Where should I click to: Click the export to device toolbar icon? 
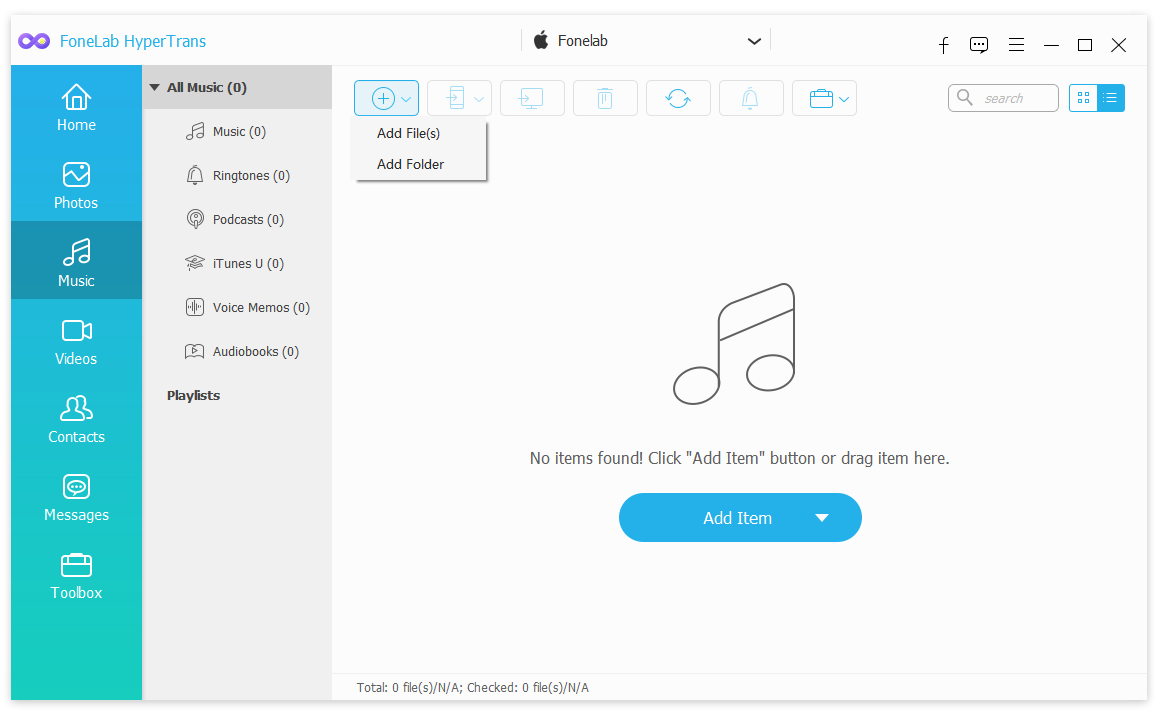point(459,98)
